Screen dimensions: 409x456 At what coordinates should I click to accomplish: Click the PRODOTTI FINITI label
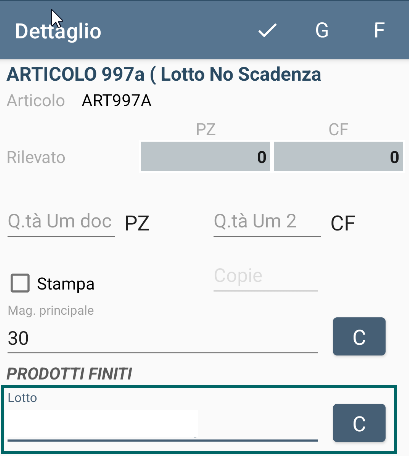click(69, 374)
